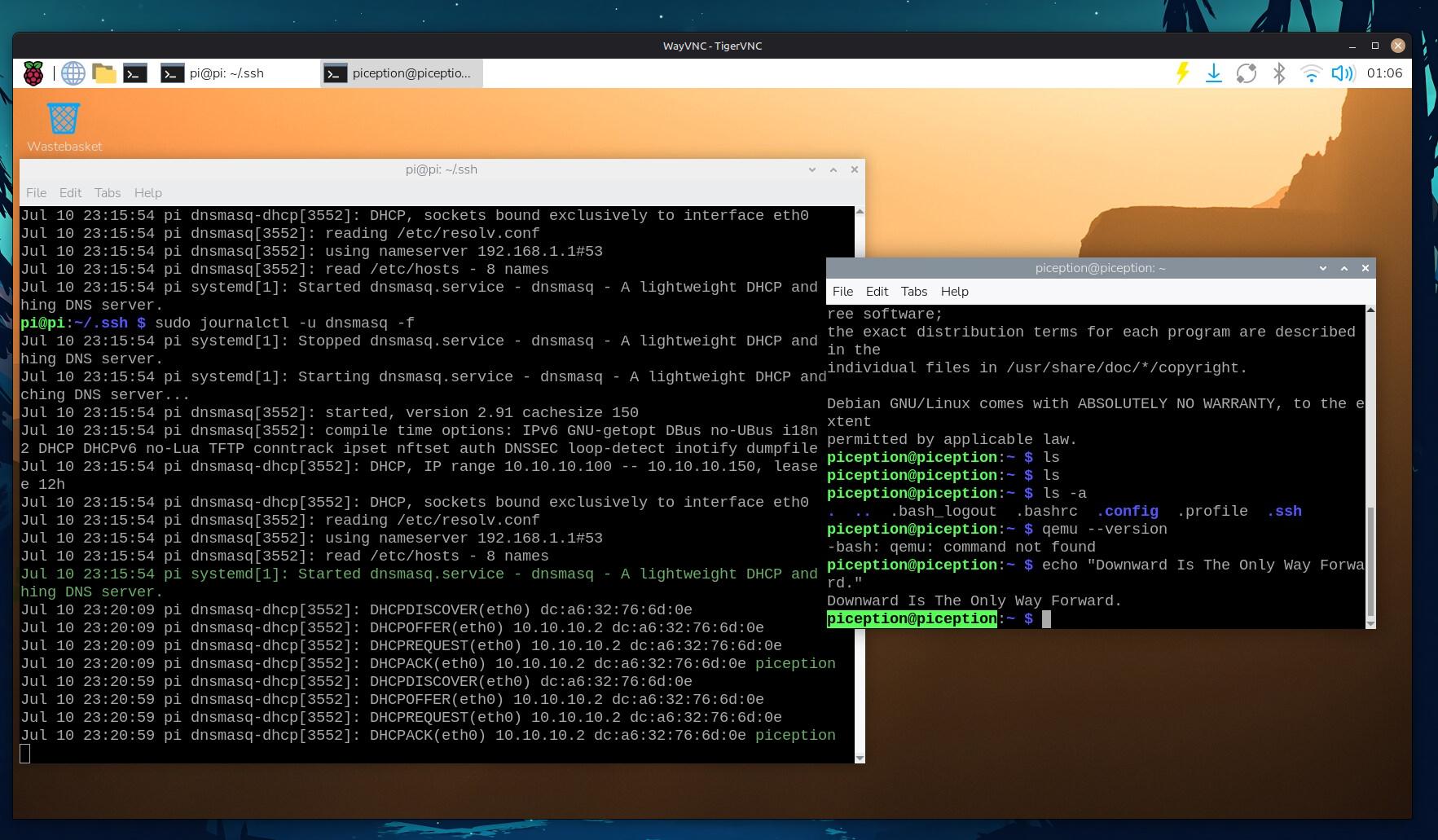Click the '.config' directory name in the ls output
1438x840 pixels.
(1127, 511)
